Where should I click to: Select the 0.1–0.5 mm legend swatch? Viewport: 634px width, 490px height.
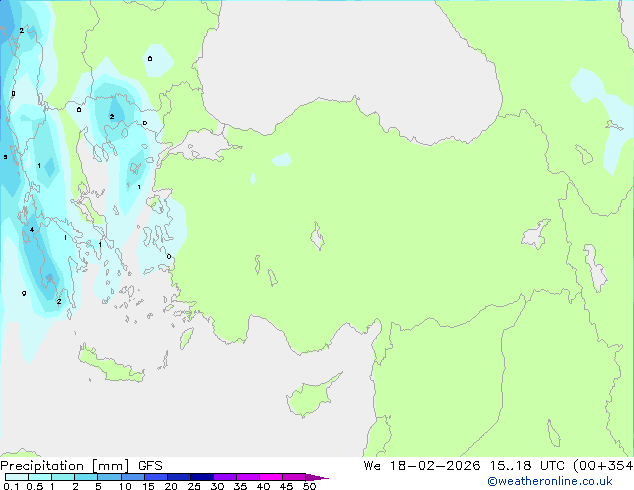tap(17, 477)
